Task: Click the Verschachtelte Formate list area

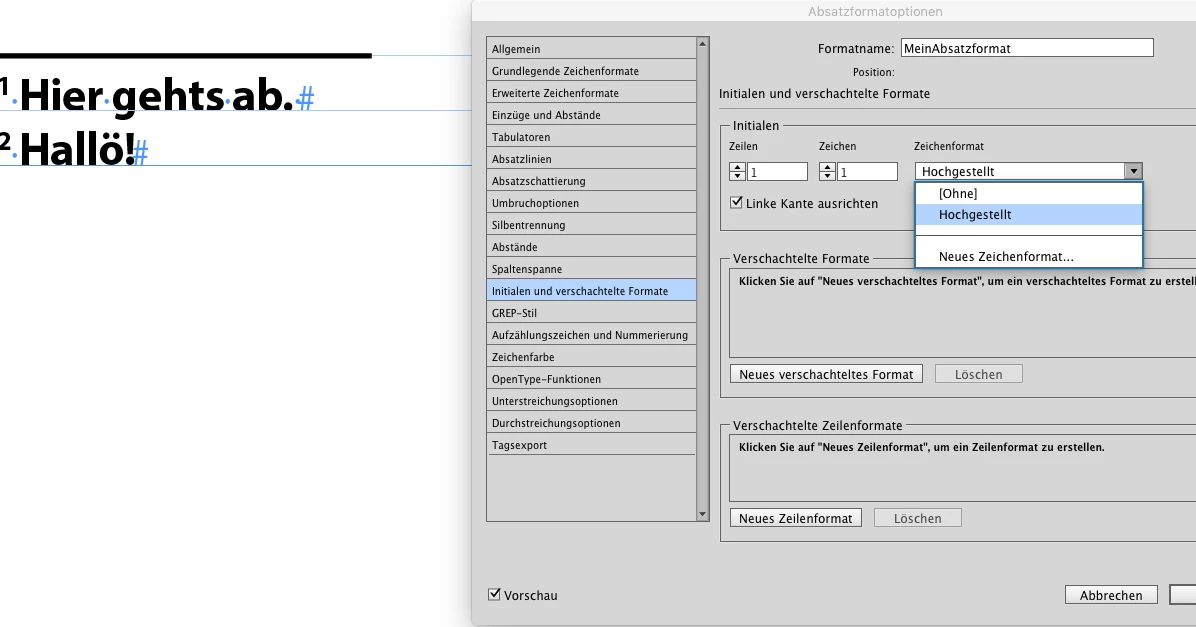Action: coord(963,313)
